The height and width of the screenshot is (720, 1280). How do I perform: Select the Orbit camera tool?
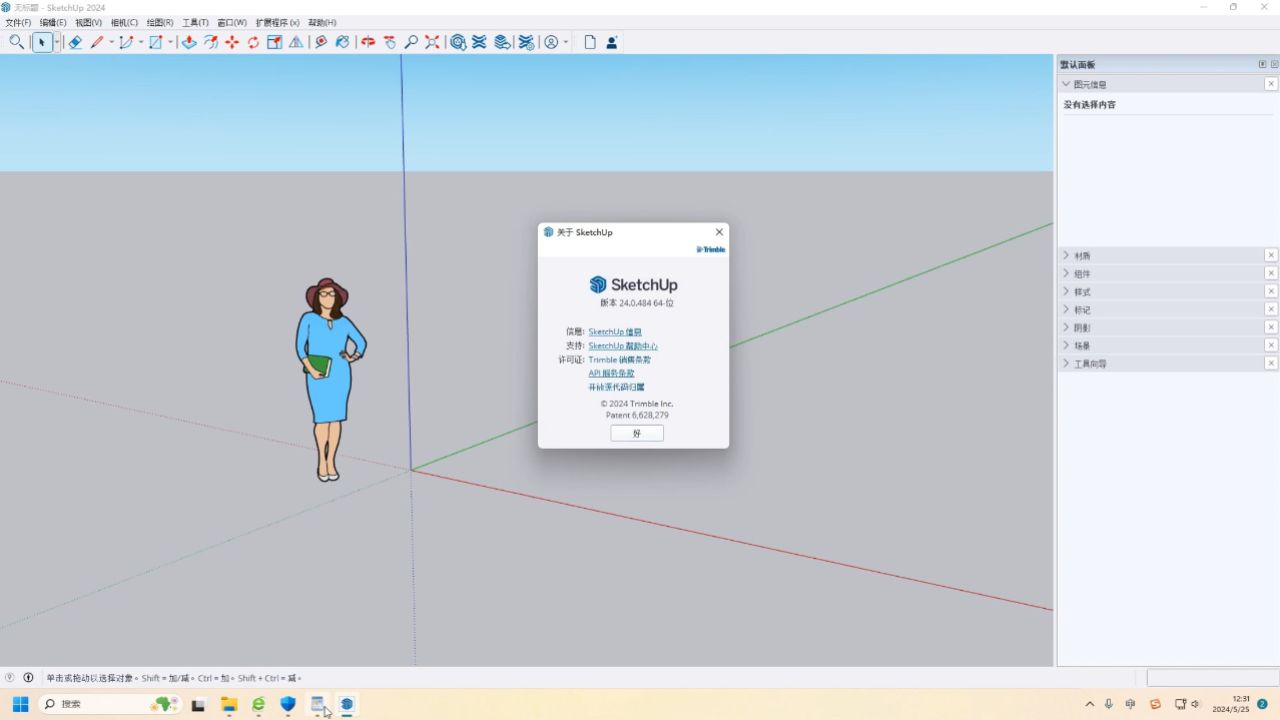pos(368,42)
